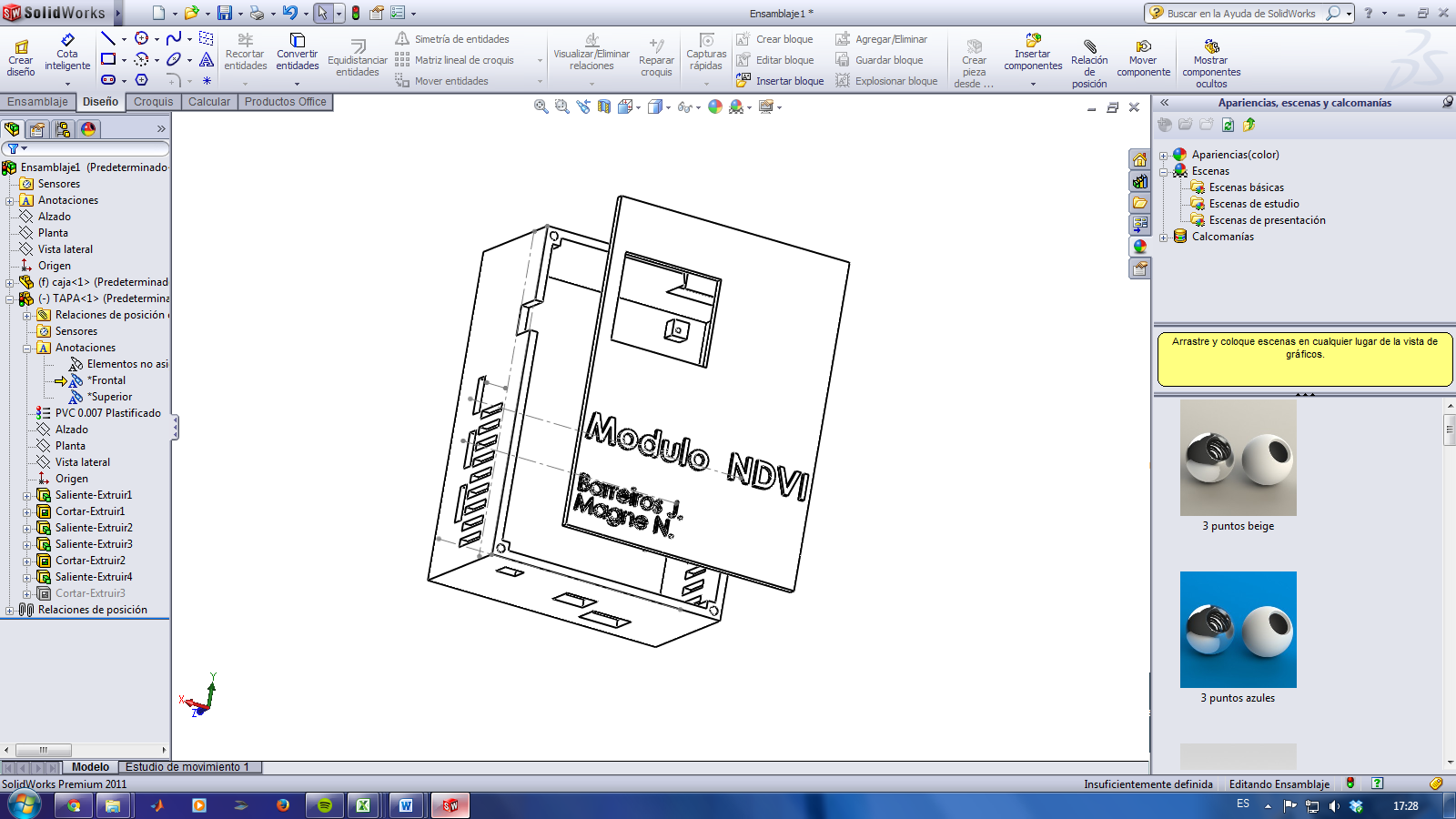Click Matriz lineal de croquis button

point(456,60)
